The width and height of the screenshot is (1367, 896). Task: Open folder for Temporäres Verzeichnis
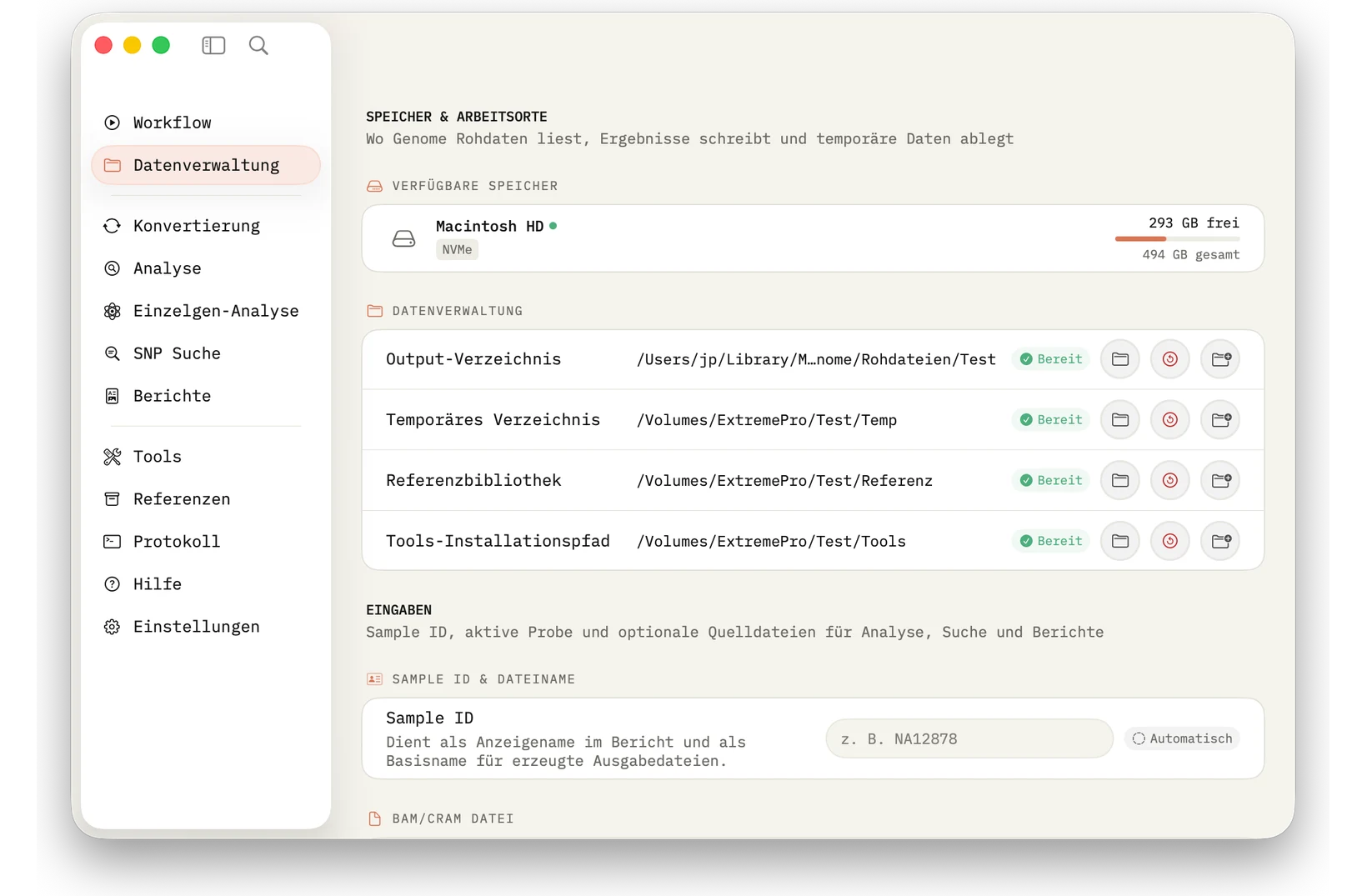coord(1119,419)
